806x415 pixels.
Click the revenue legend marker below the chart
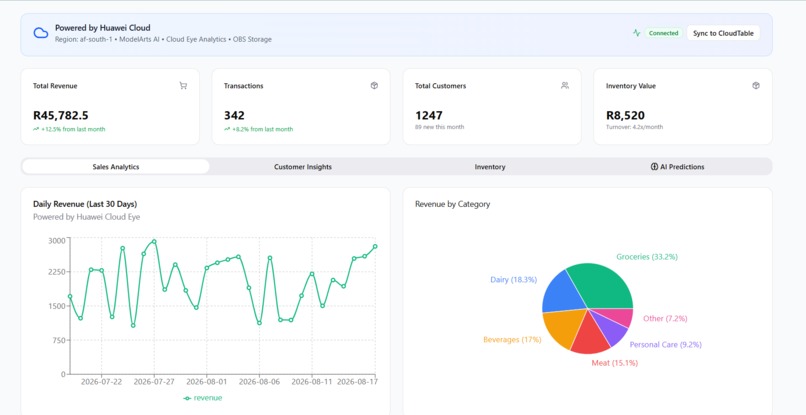tap(187, 398)
